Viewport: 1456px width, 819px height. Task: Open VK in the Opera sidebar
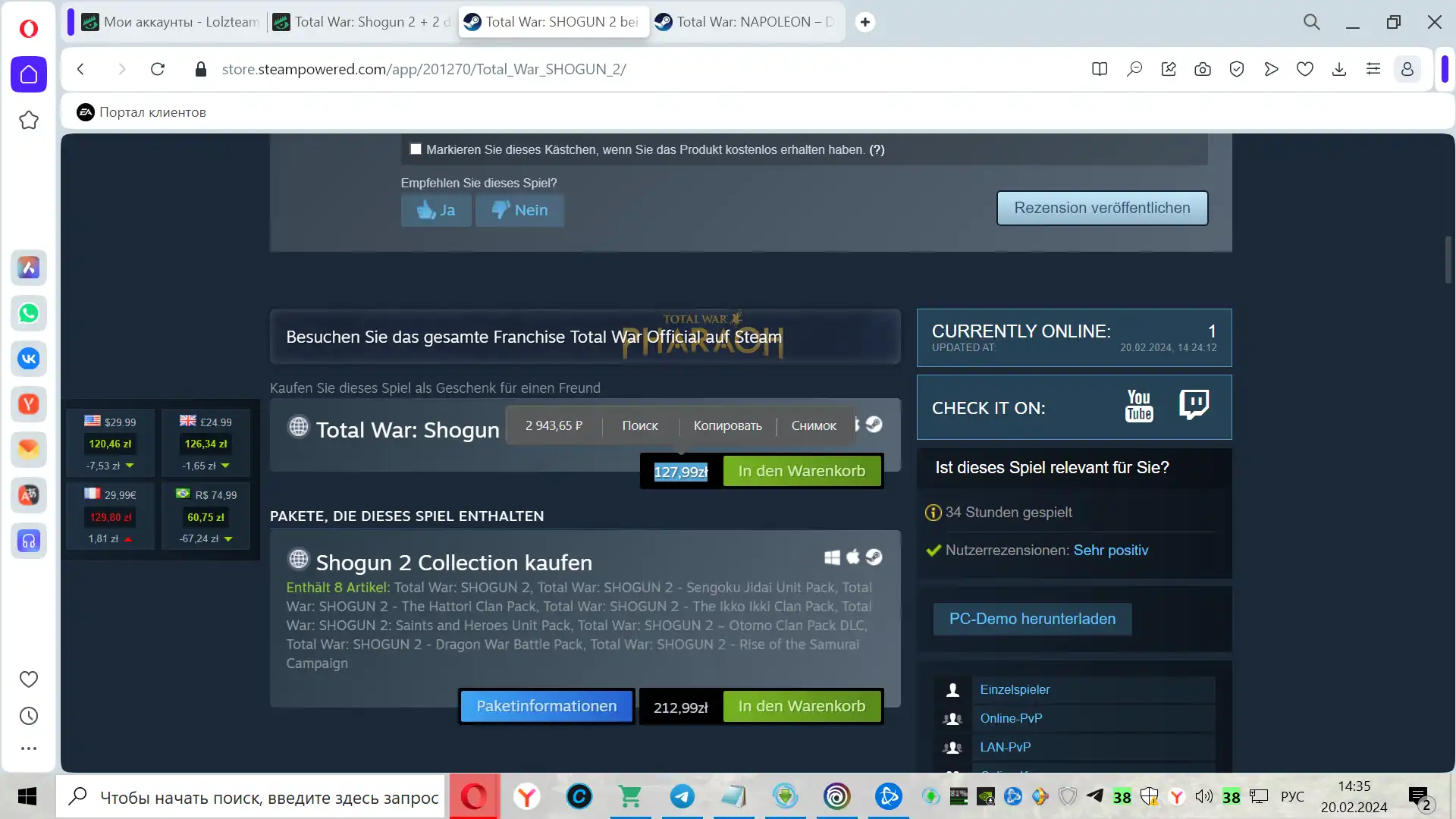(29, 359)
